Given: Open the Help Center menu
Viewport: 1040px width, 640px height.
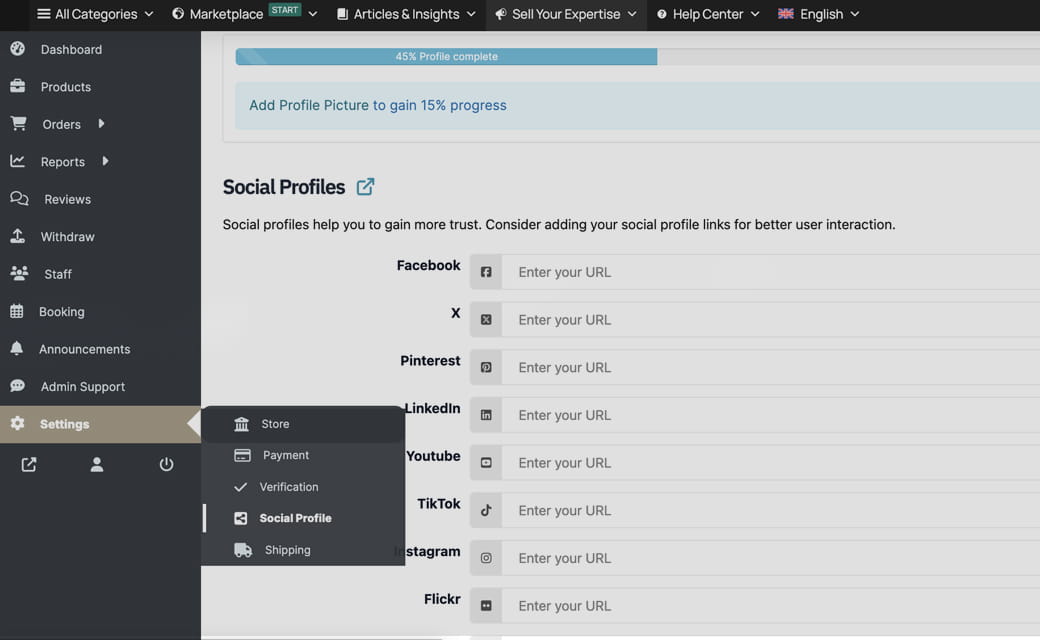Looking at the screenshot, I should click(x=707, y=14).
